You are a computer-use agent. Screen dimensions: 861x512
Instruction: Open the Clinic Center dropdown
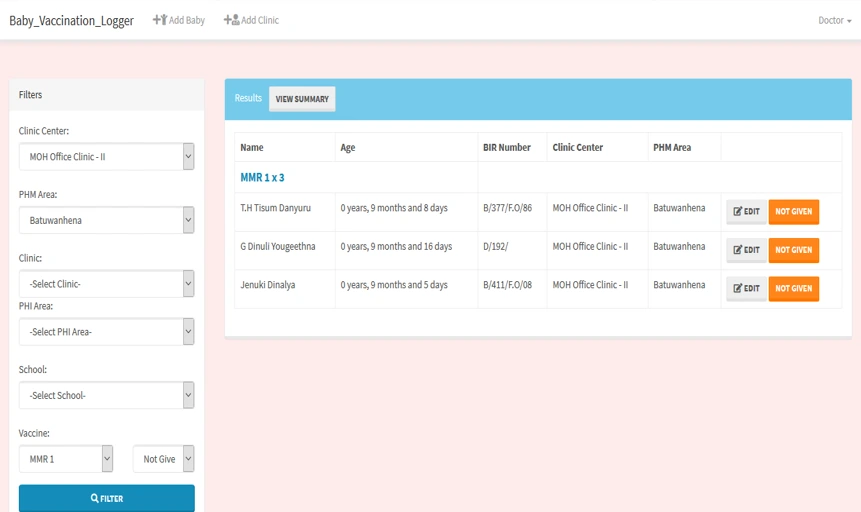click(x=106, y=157)
